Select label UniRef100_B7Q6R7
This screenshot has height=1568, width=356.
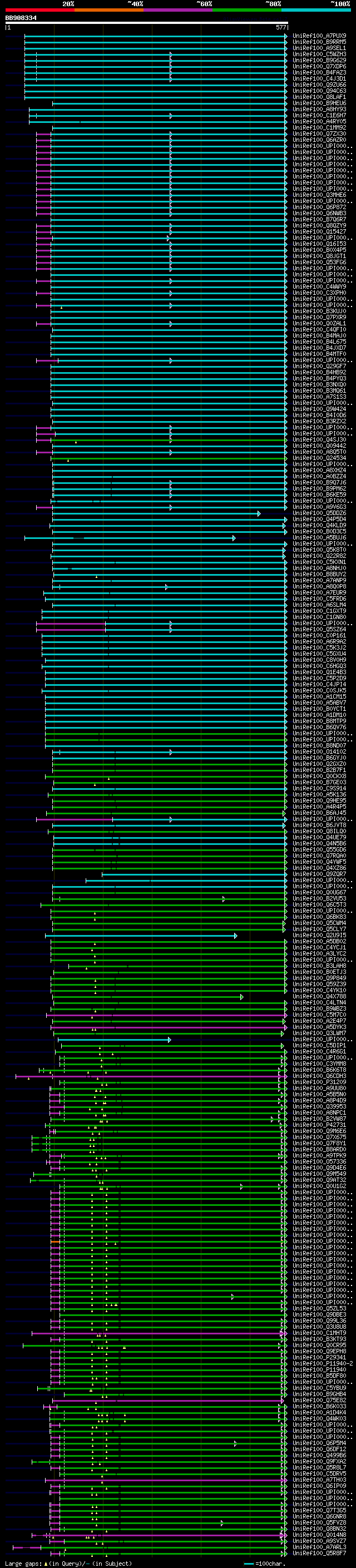click(319, 219)
